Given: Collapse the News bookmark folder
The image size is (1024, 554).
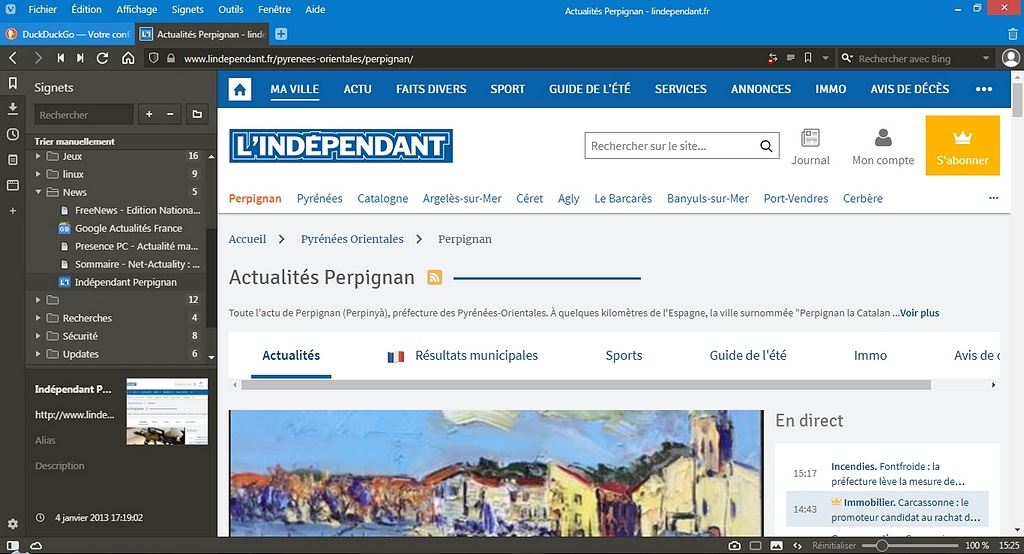Looking at the screenshot, I should tap(38, 192).
